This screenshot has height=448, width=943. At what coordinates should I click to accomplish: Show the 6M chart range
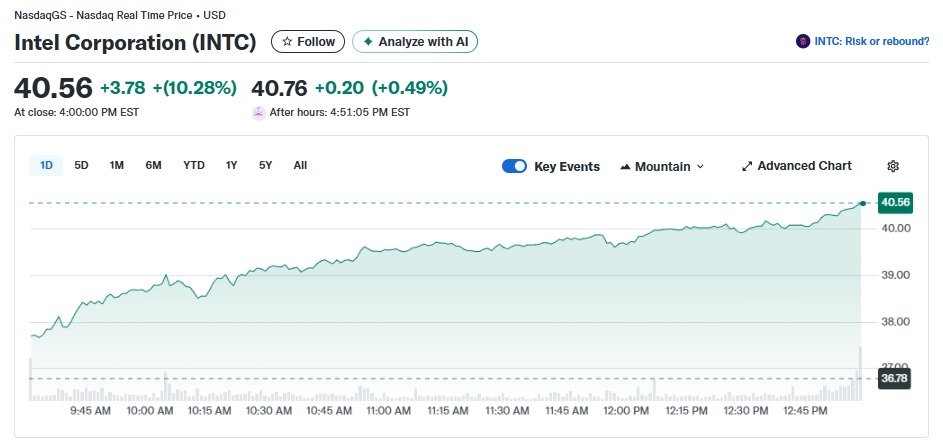tap(153, 165)
